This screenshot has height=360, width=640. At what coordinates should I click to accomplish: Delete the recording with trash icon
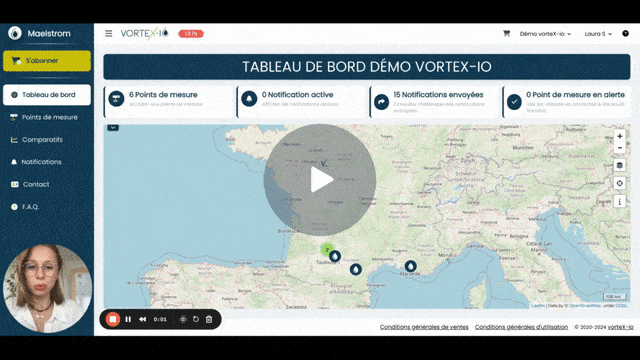click(x=209, y=319)
